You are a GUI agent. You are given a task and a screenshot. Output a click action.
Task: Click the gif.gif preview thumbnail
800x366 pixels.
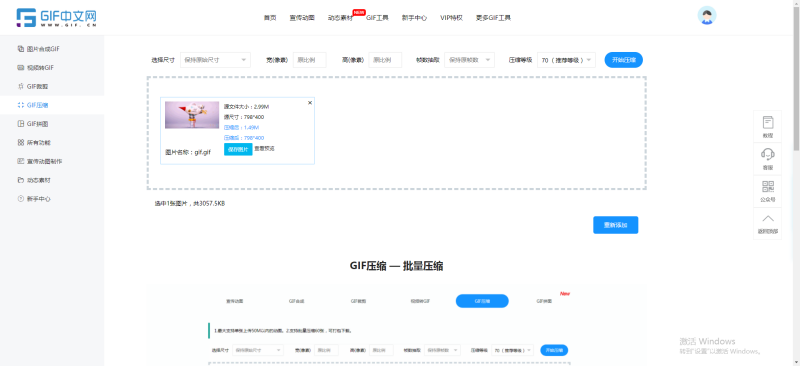[192, 115]
